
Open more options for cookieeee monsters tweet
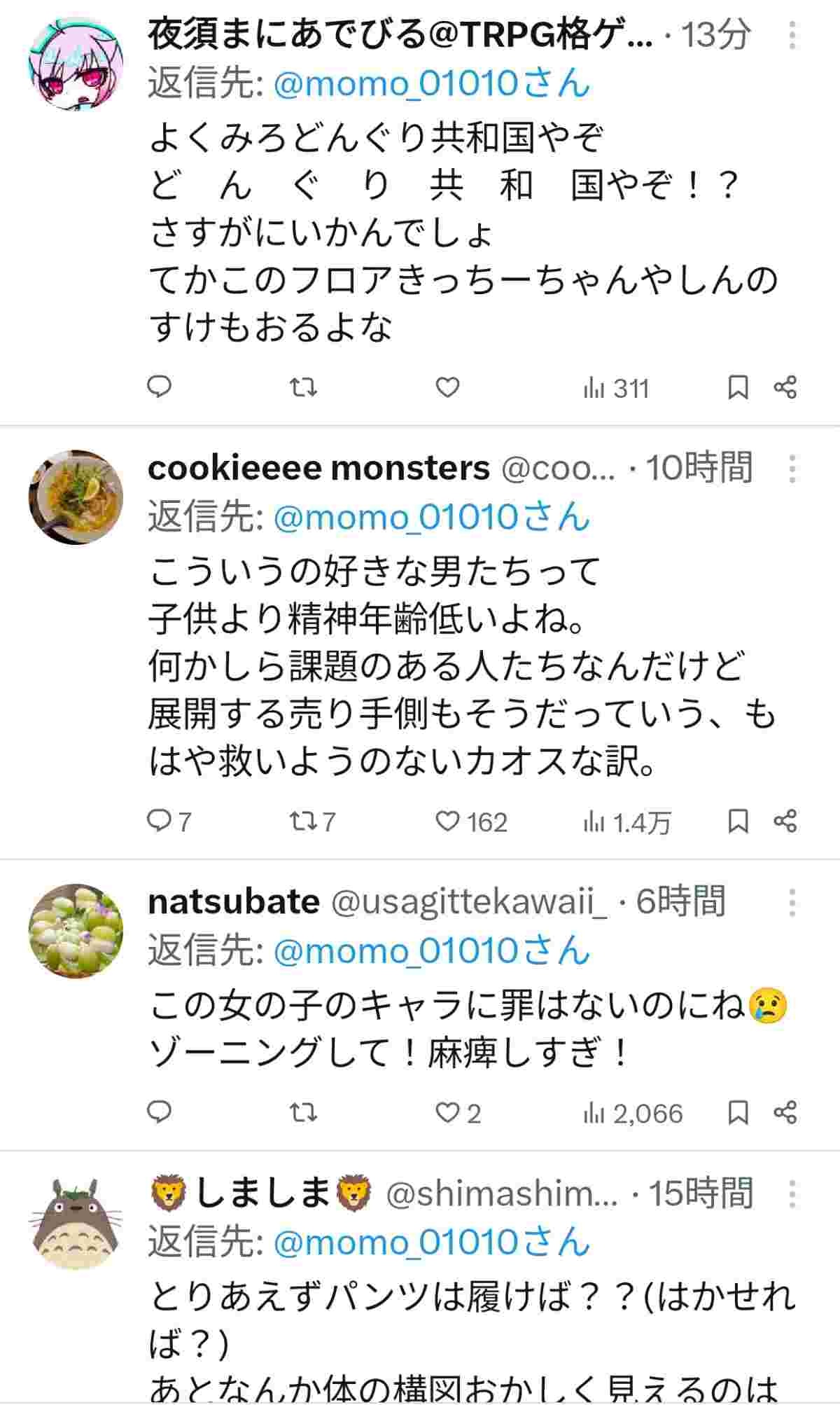click(792, 469)
